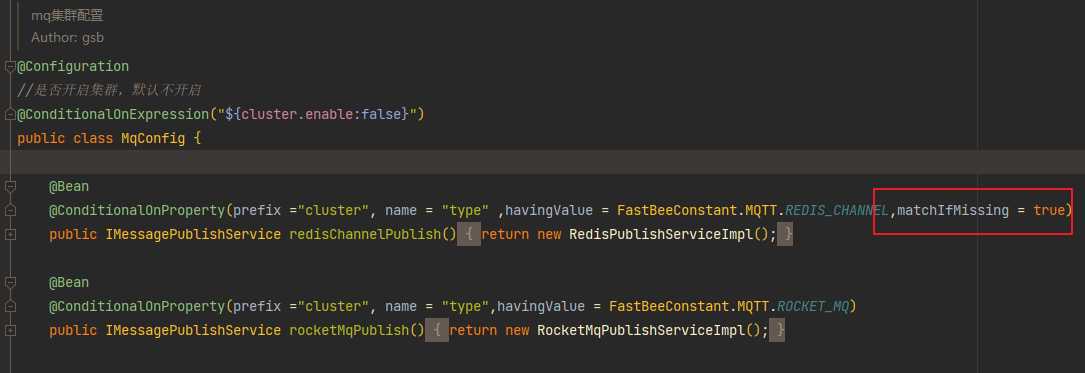Unfold opening brace before return new RocketMqPublishServiceImpl
1085x373 pixels.
click(x=437, y=331)
